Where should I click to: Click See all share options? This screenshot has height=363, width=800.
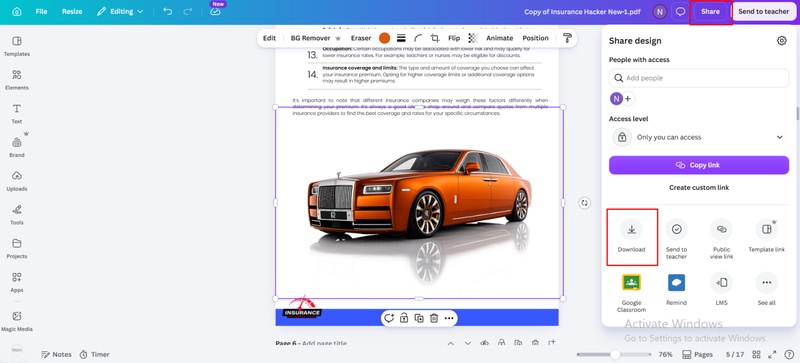click(766, 289)
